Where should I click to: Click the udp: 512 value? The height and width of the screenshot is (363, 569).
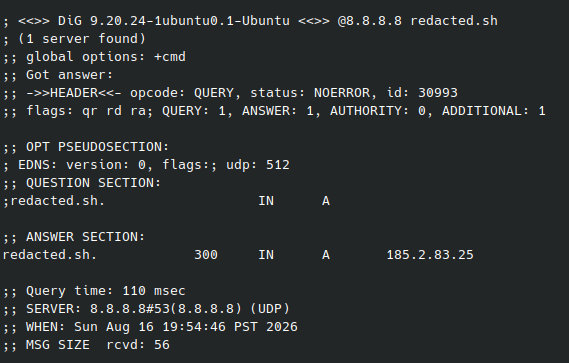(x=258, y=165)
